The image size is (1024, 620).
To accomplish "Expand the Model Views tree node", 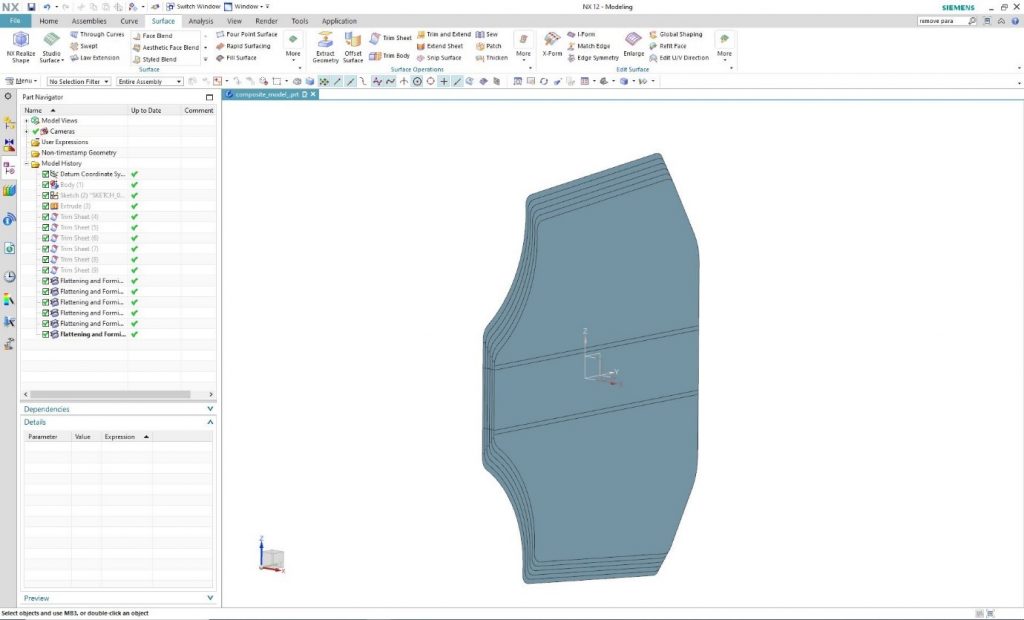I will (x=26, y=120).
